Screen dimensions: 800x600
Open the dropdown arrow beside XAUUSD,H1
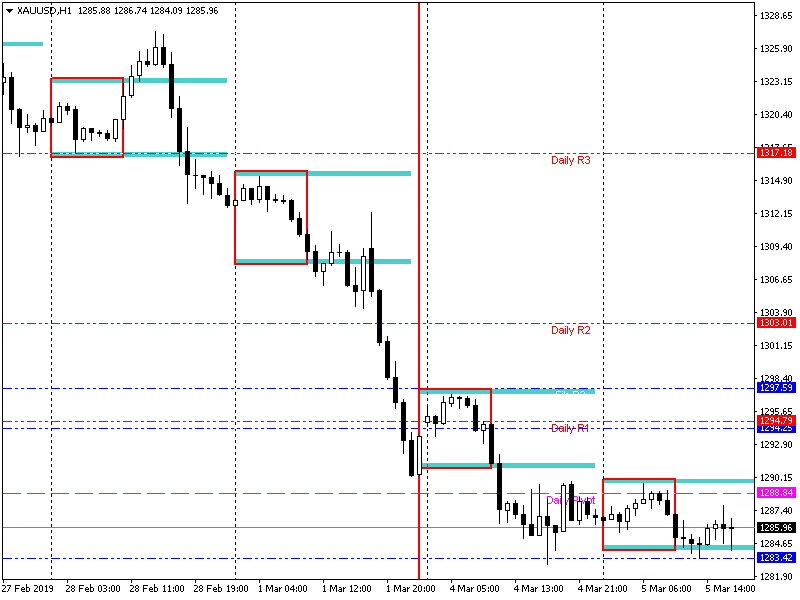pos(9,11)
